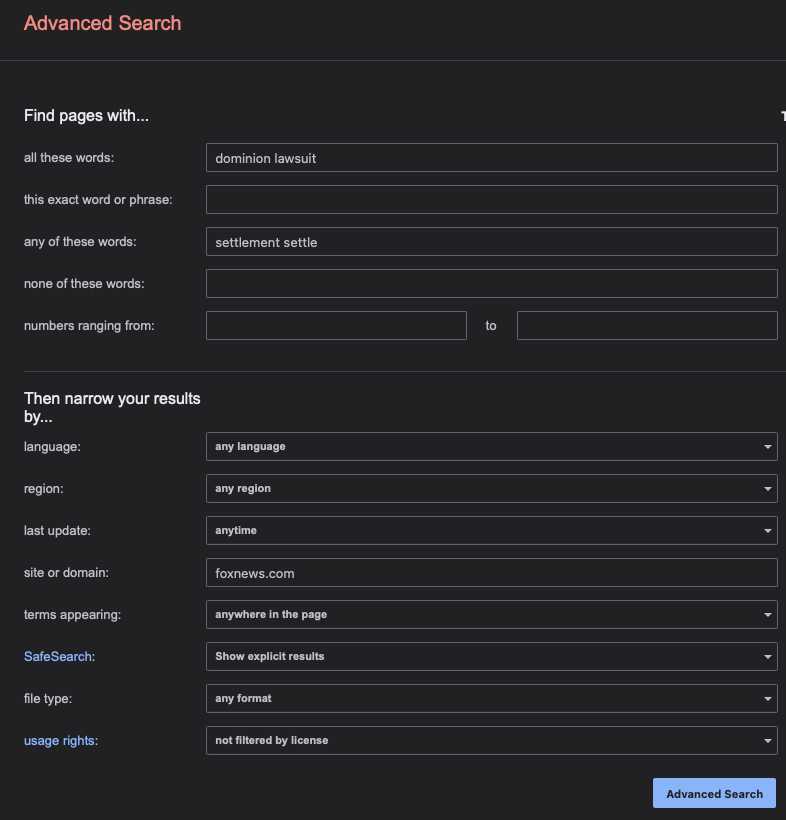
Task: Click the word 'to' between number fields
Action: (491, 325)
